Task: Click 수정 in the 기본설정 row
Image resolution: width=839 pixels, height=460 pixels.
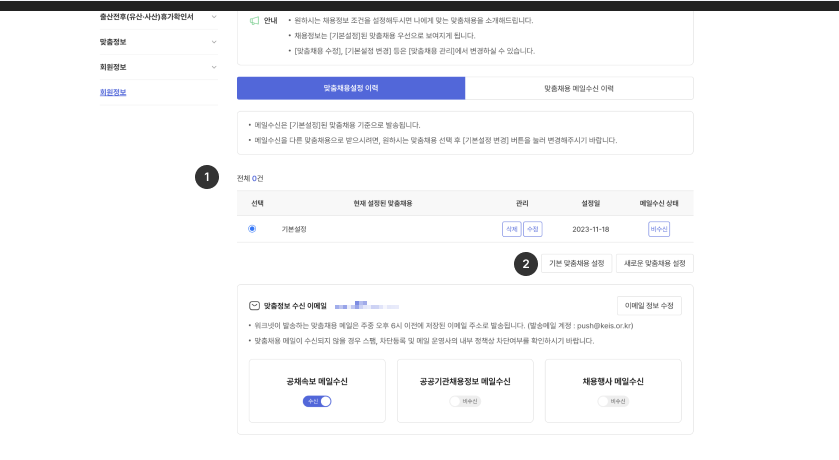Action: 532,229
